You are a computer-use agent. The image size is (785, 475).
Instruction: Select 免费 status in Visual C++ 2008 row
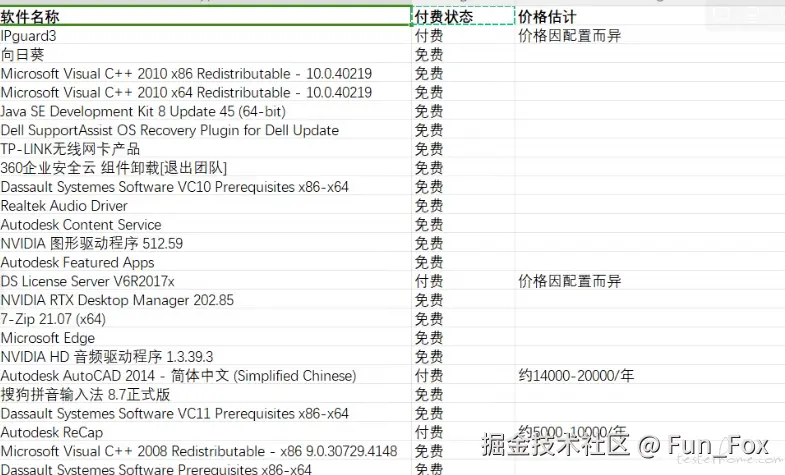(463, 451)
